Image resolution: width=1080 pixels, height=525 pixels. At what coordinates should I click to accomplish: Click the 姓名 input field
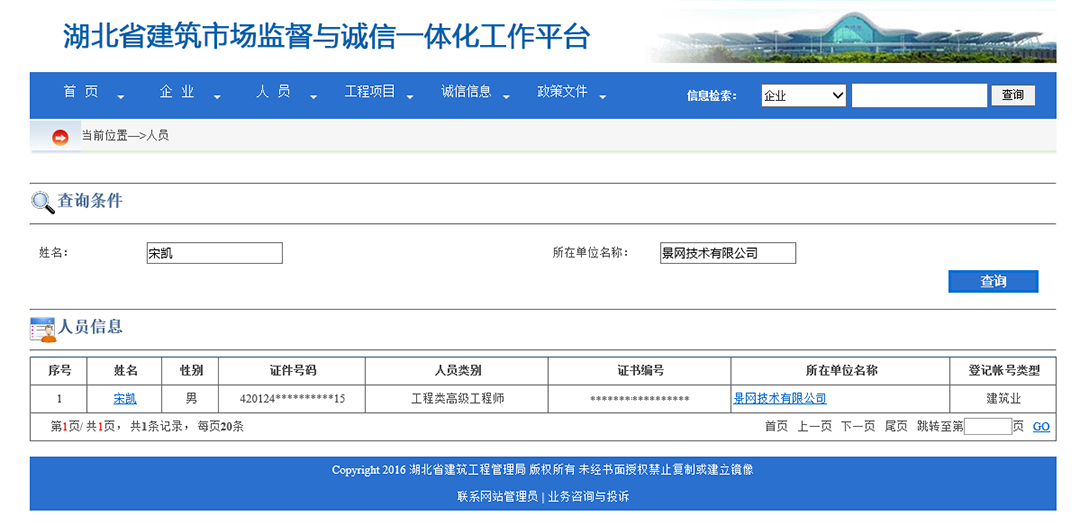pyautogui.click(x=214, y=253)
